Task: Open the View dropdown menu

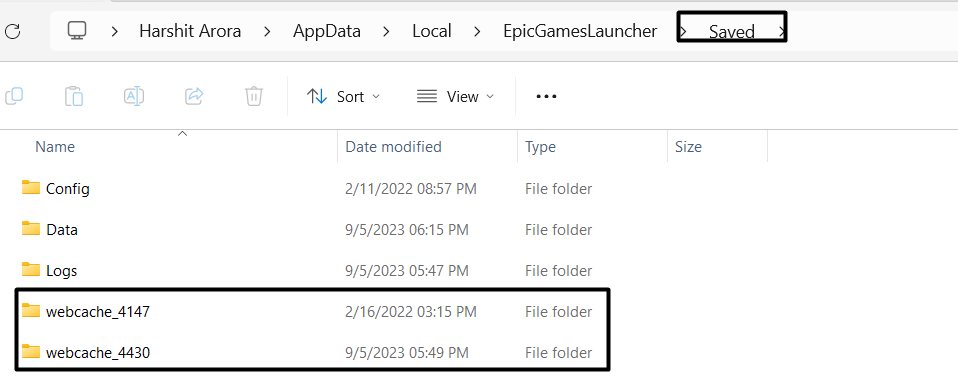Action: point(455,97)
